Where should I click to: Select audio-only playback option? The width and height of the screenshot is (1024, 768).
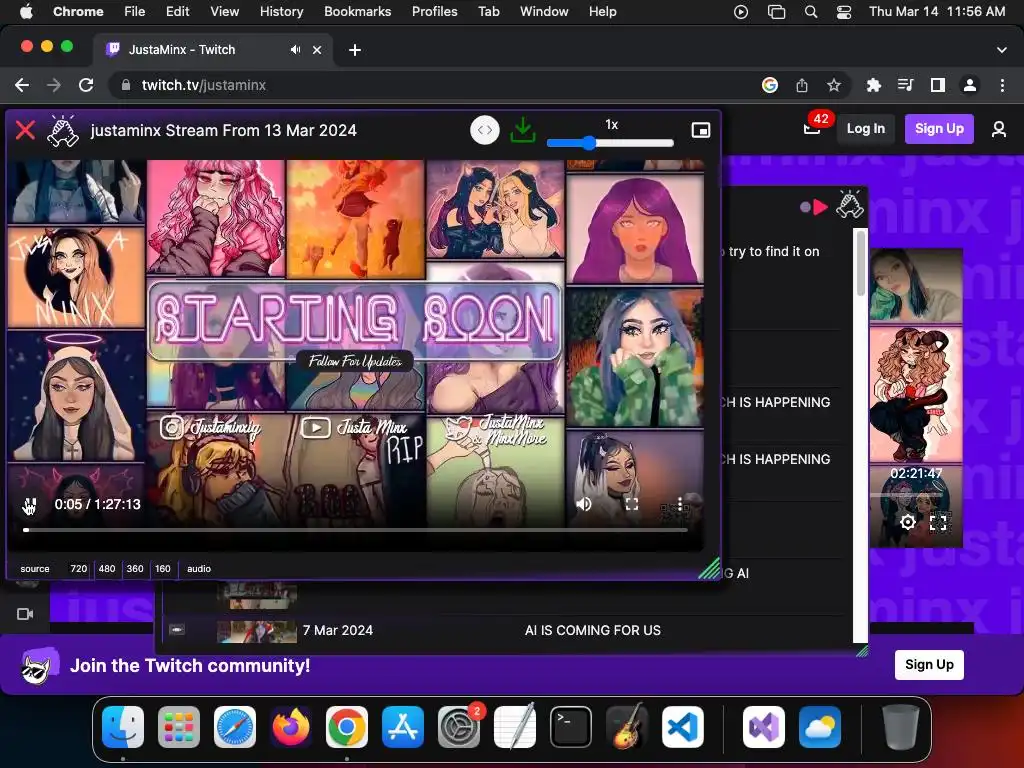[x=199, y=569]
